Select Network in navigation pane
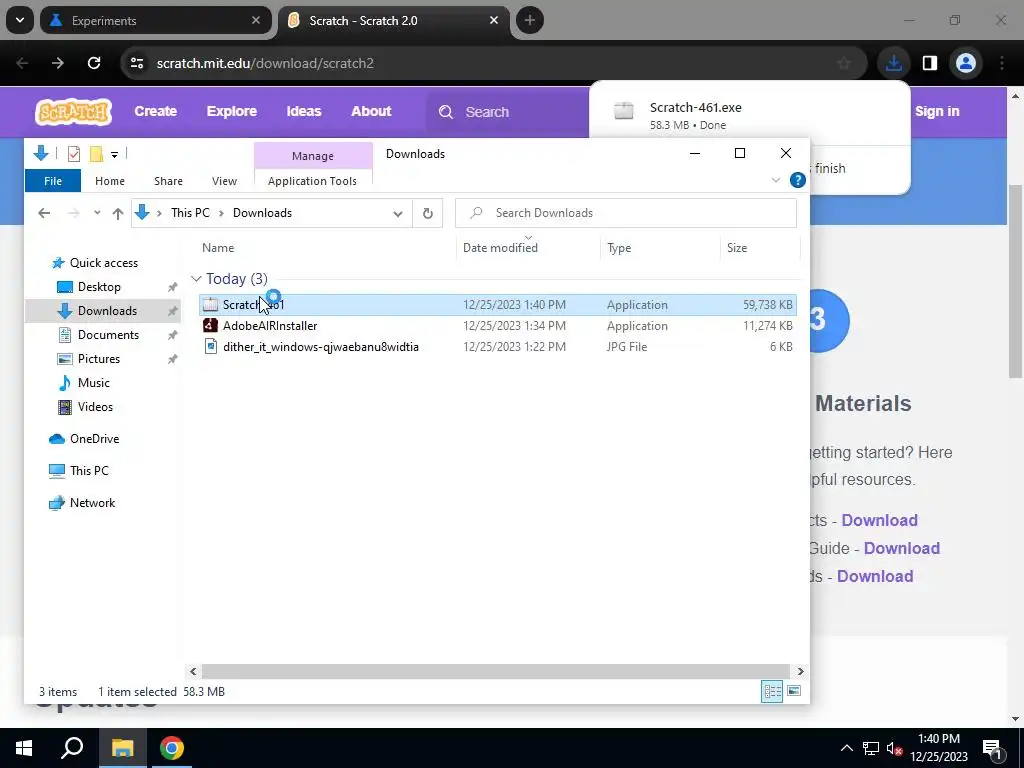The image size is (1024, 768). (92, 503)
